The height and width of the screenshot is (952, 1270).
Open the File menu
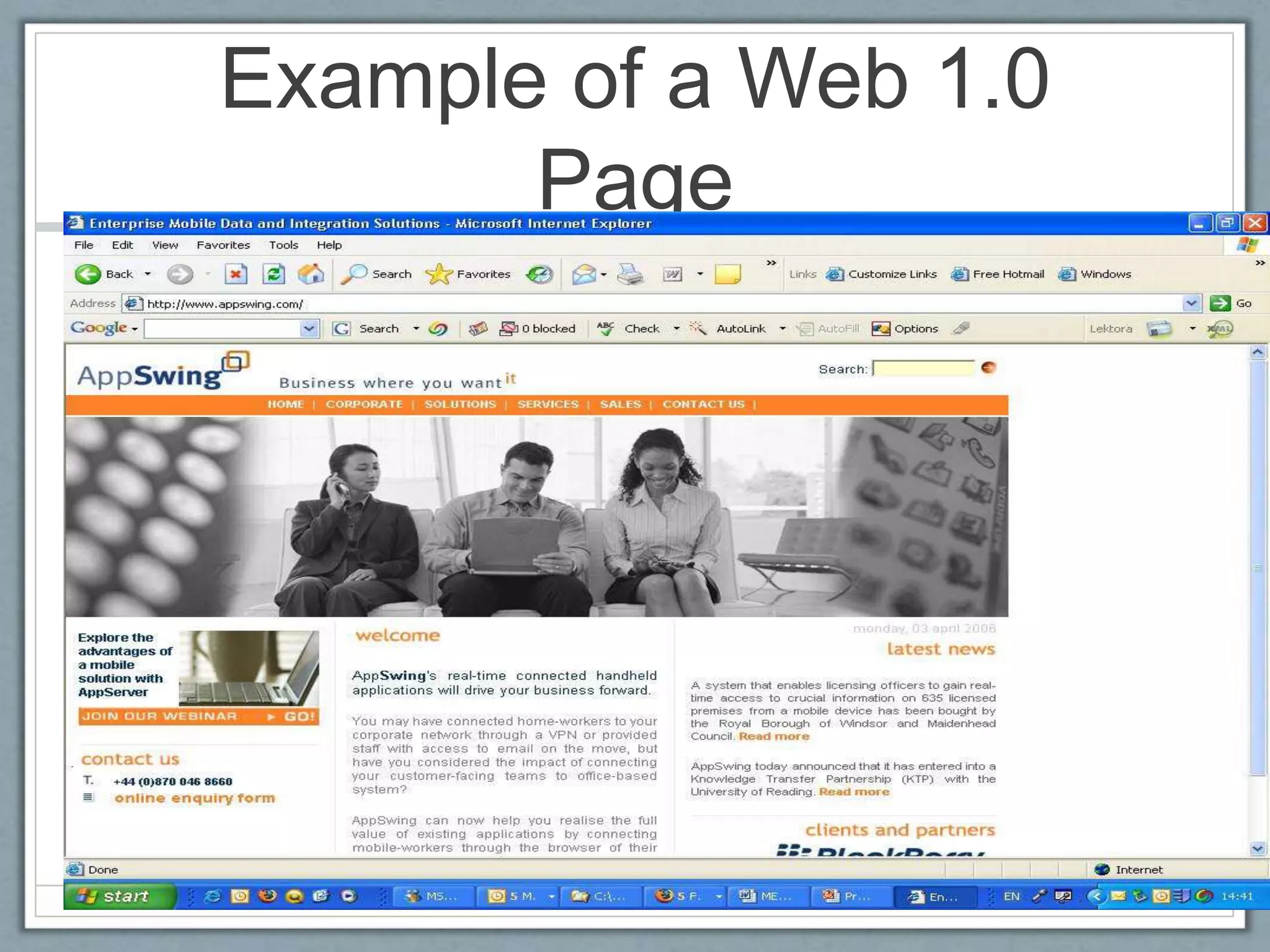(x=84, y=245)
